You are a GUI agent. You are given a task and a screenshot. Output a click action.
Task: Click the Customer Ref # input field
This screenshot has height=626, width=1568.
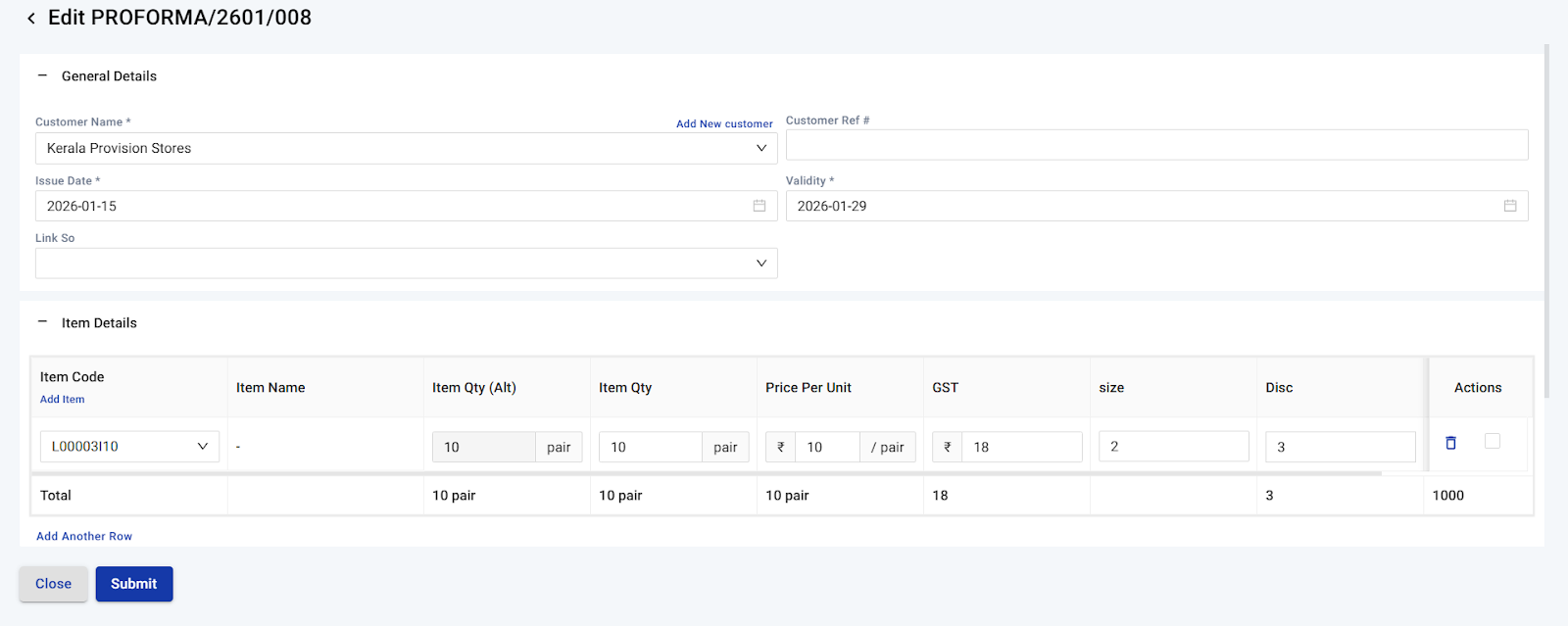(1156, 145)
